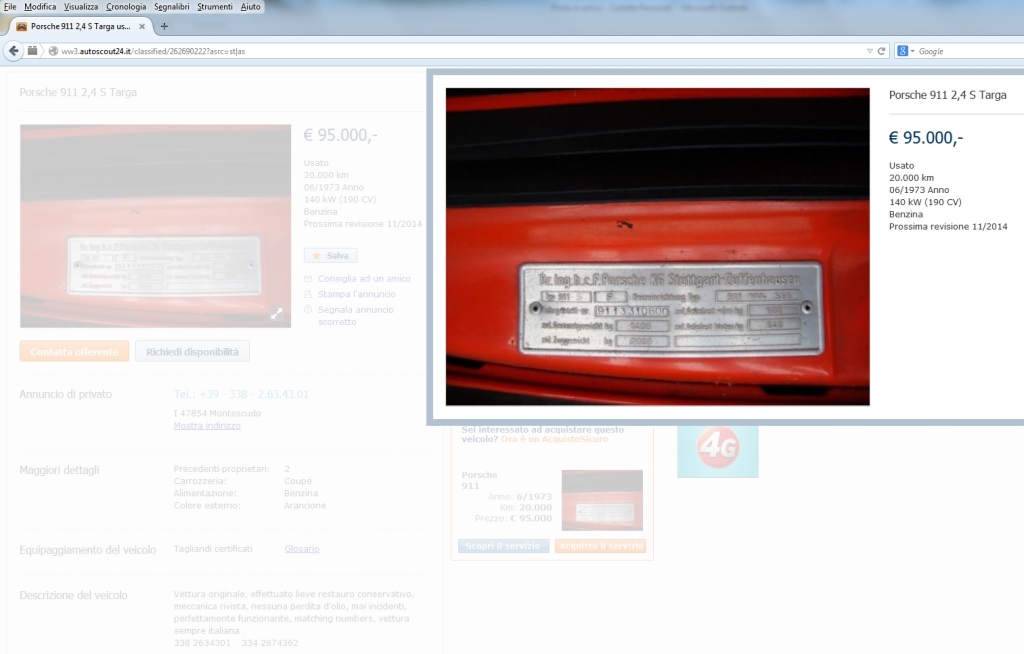The width and height of the screenshot is (1024, 654).
Task: Click Segnala annuncio scorretto link
Action: pos(356,316)
